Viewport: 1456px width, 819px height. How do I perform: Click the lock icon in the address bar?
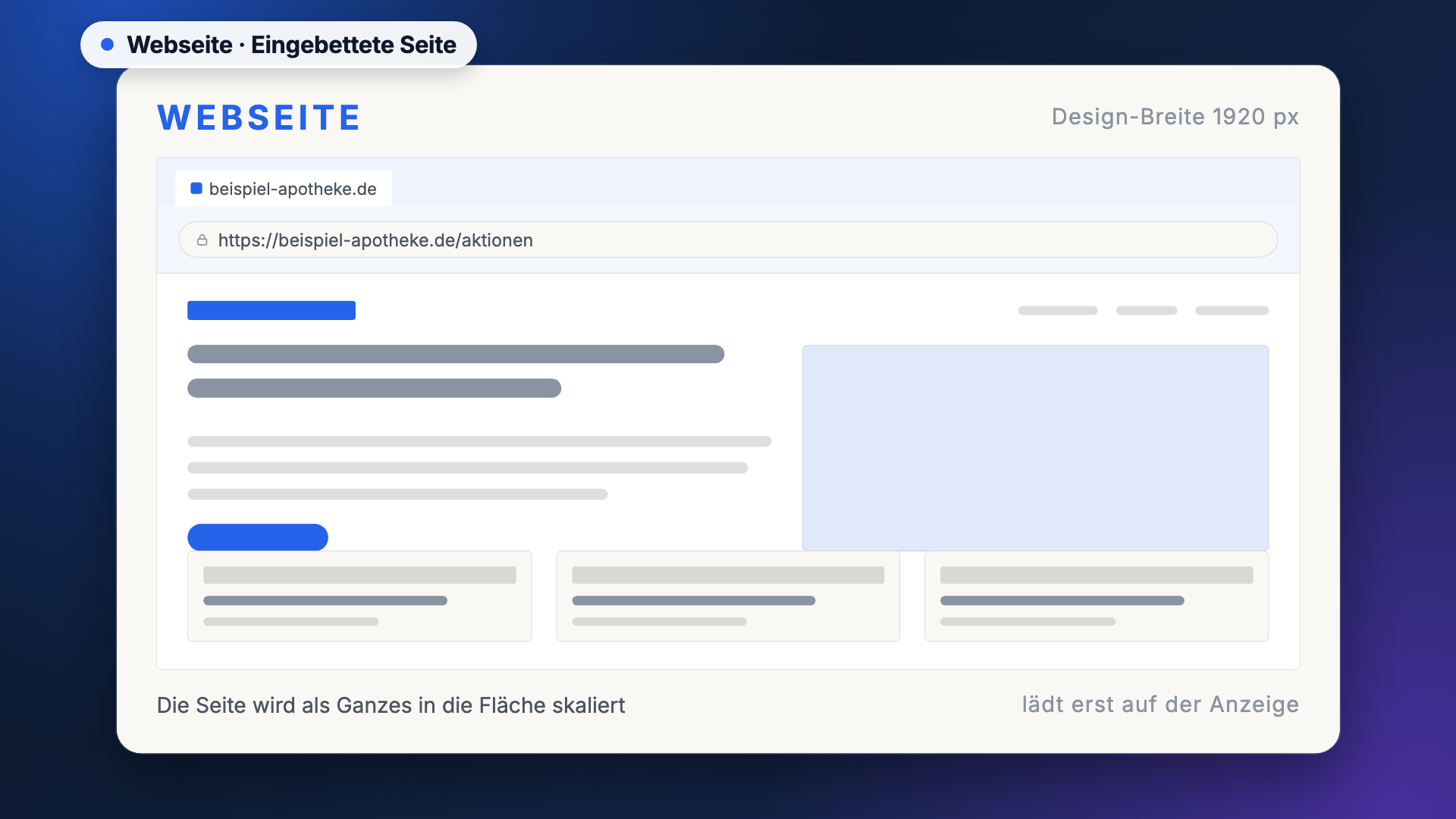click(x=202, y=240)
